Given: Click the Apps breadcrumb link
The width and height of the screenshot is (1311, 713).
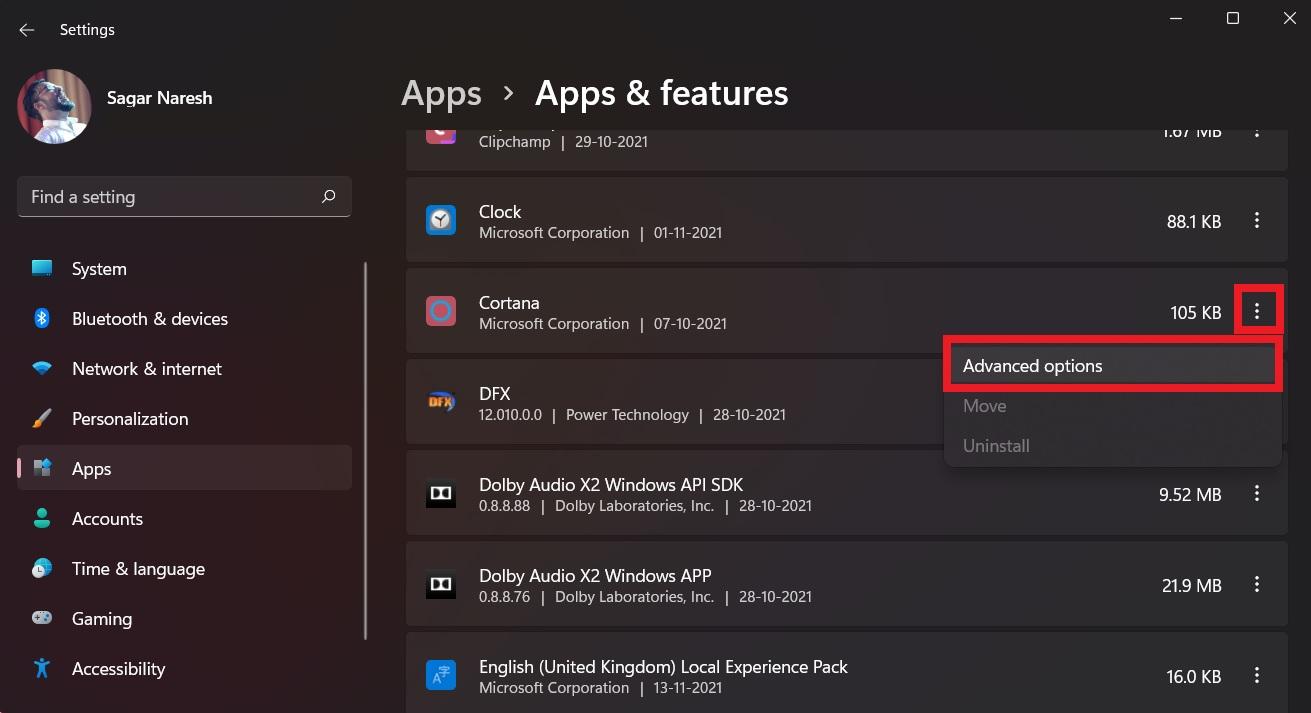Looking at the screenshot, I should pos(441,94).
